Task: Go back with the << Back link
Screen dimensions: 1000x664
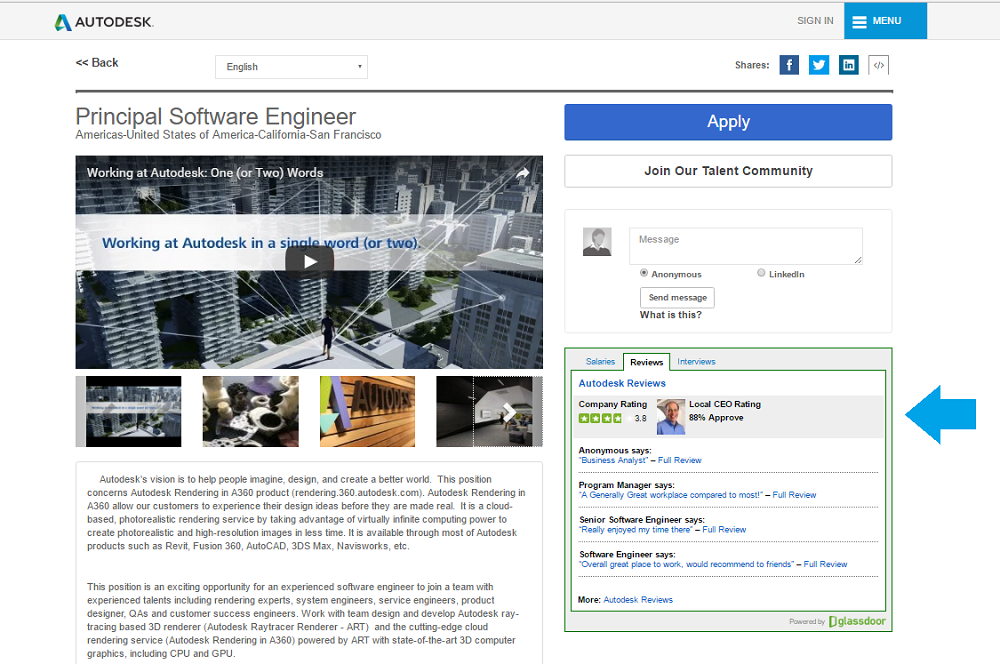Action: (x=97, y=63)
